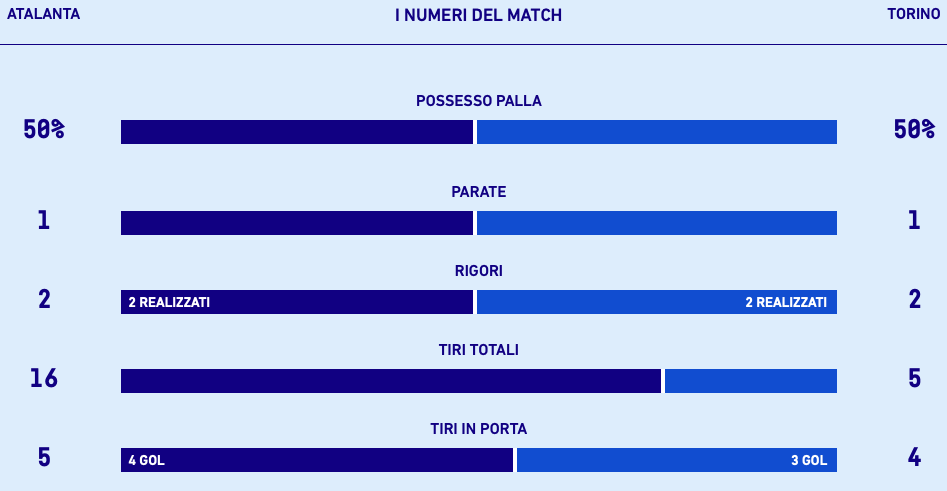Click Atalanta's long TIRI TOTALI bar
This screenshot has height=491, width=947.
coord(391,381)
